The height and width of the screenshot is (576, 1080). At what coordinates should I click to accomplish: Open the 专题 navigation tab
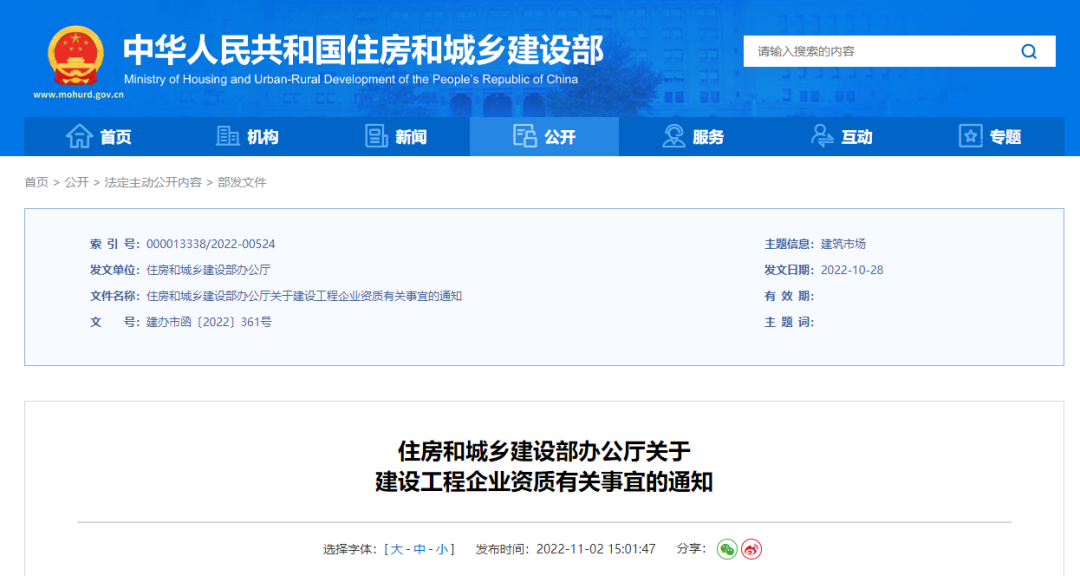point(990,136)
